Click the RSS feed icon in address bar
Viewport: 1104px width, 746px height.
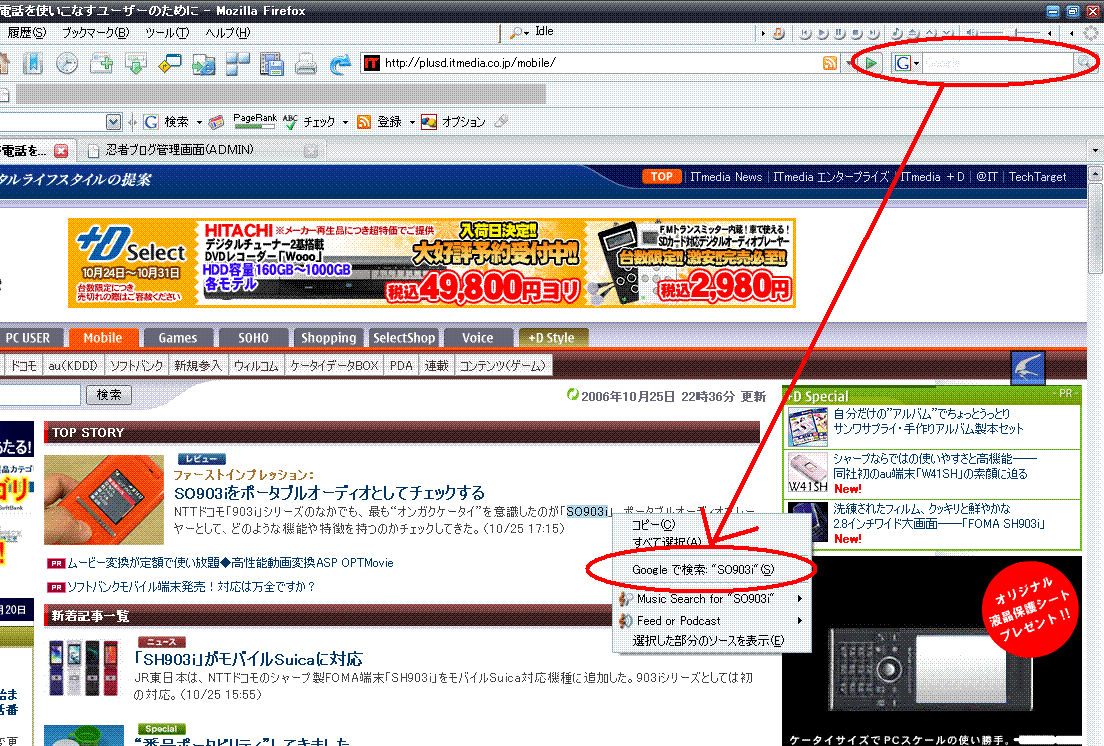830,63
